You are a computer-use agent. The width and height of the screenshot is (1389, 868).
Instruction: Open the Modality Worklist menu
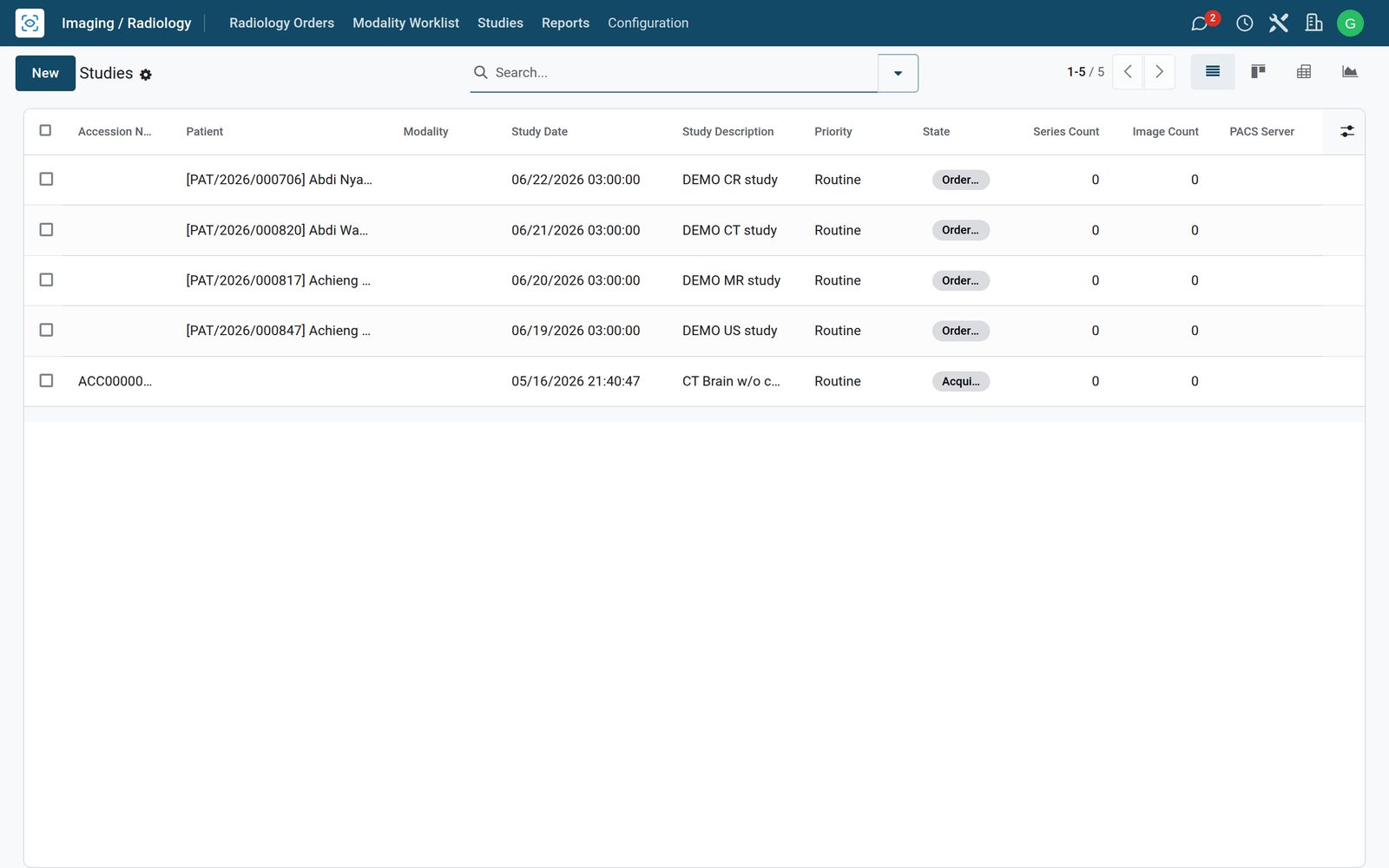pyautogui.click(x=405, y=23)
